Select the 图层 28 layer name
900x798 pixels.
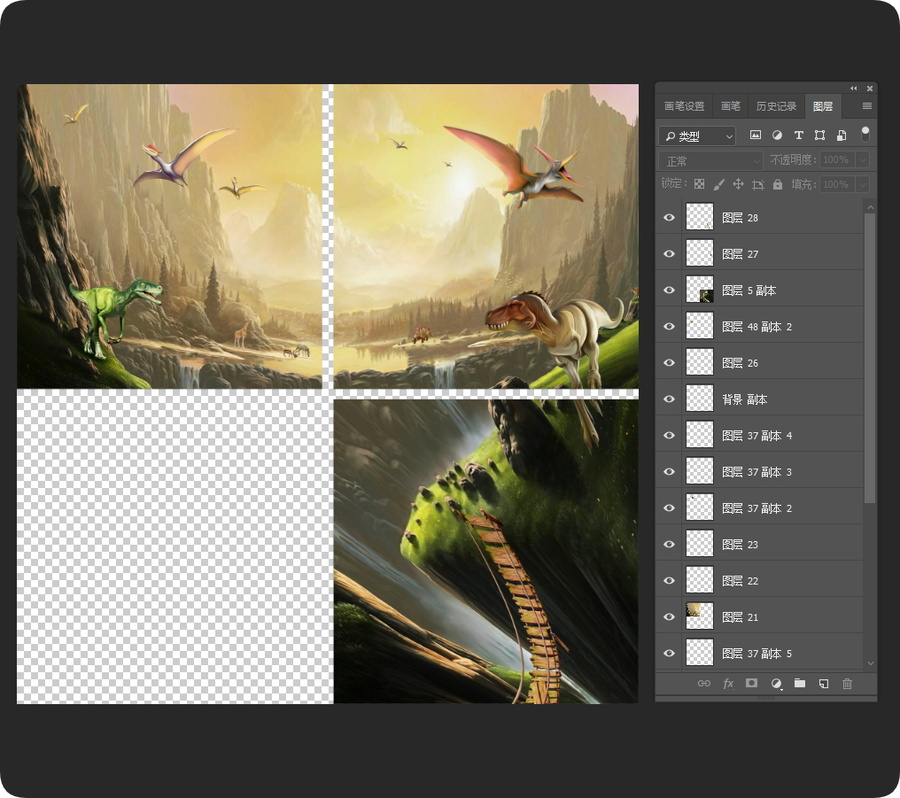740,218
